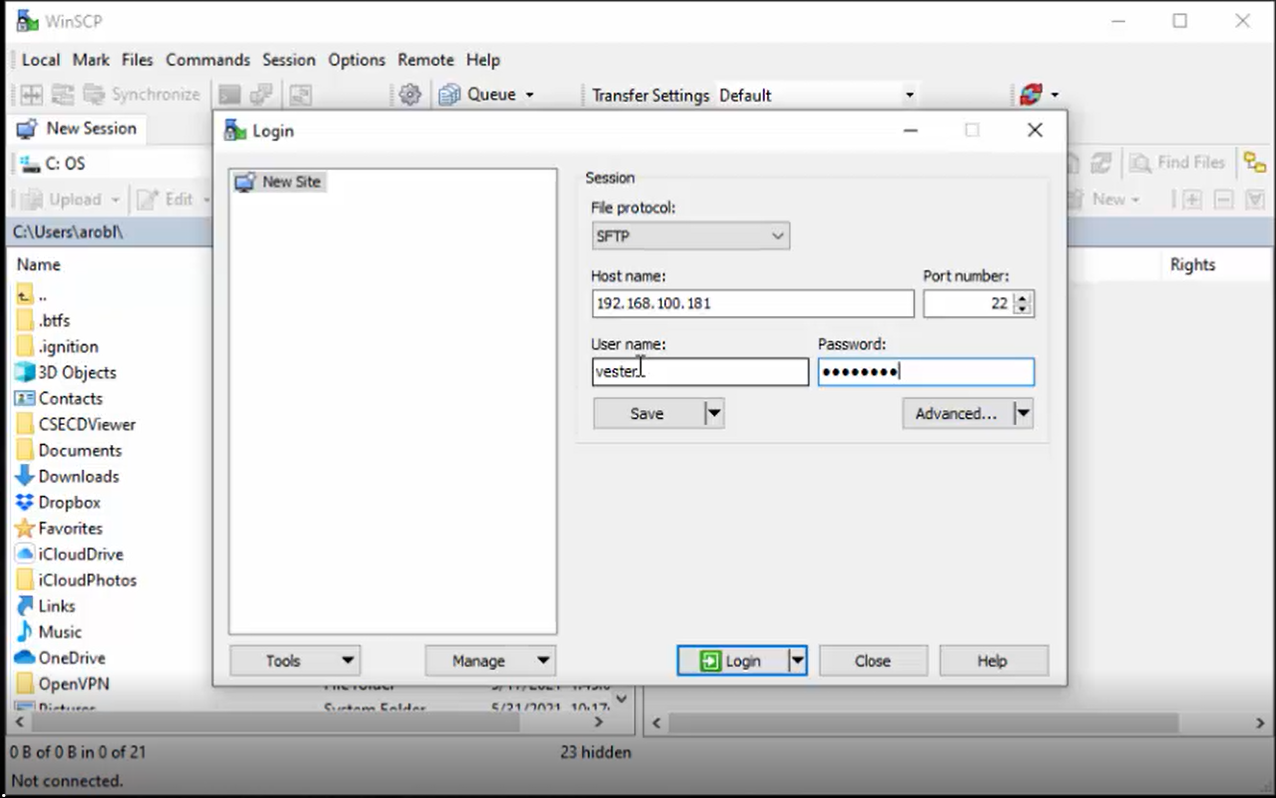Click the Queue toolbar icon
This screenshot has height=798, width=1276.
coord(449,95)
